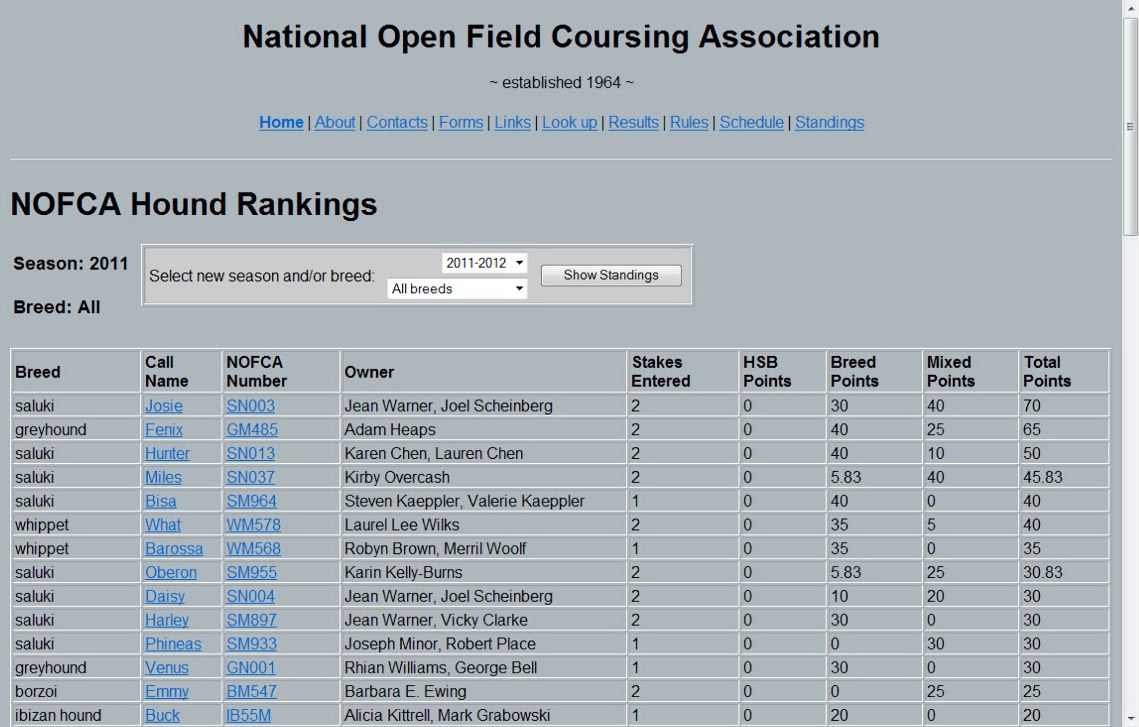The image size is (1139, 727).
Task: Select owner text Kirby Overcash
Action: (397, 478)
